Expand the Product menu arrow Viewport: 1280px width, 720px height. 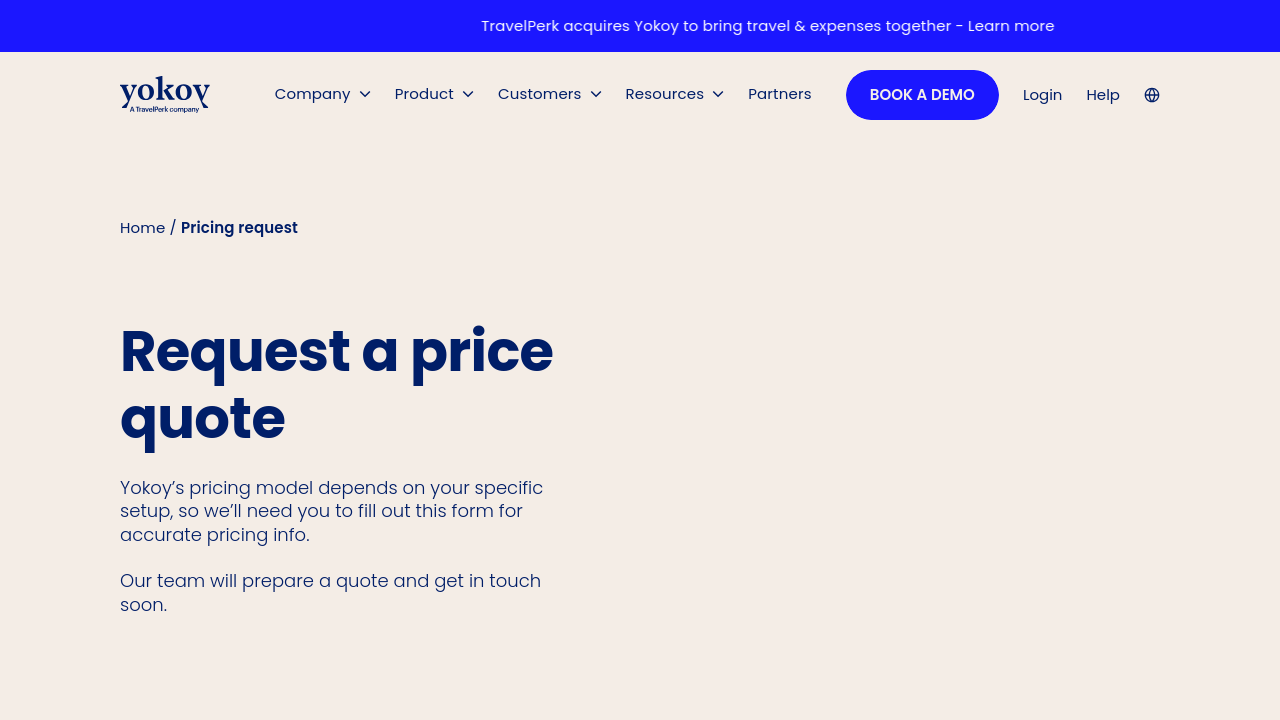(x=468, y=94)
